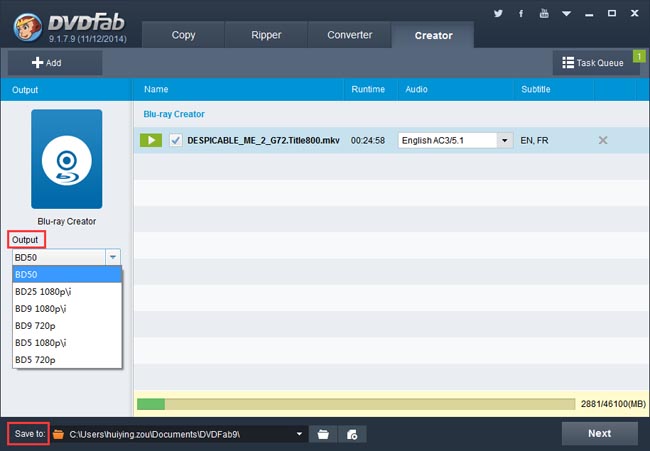Click the Audio column header
Image resolution: width=650 pixels, height=451 pixels.
(x=416, y=89)
